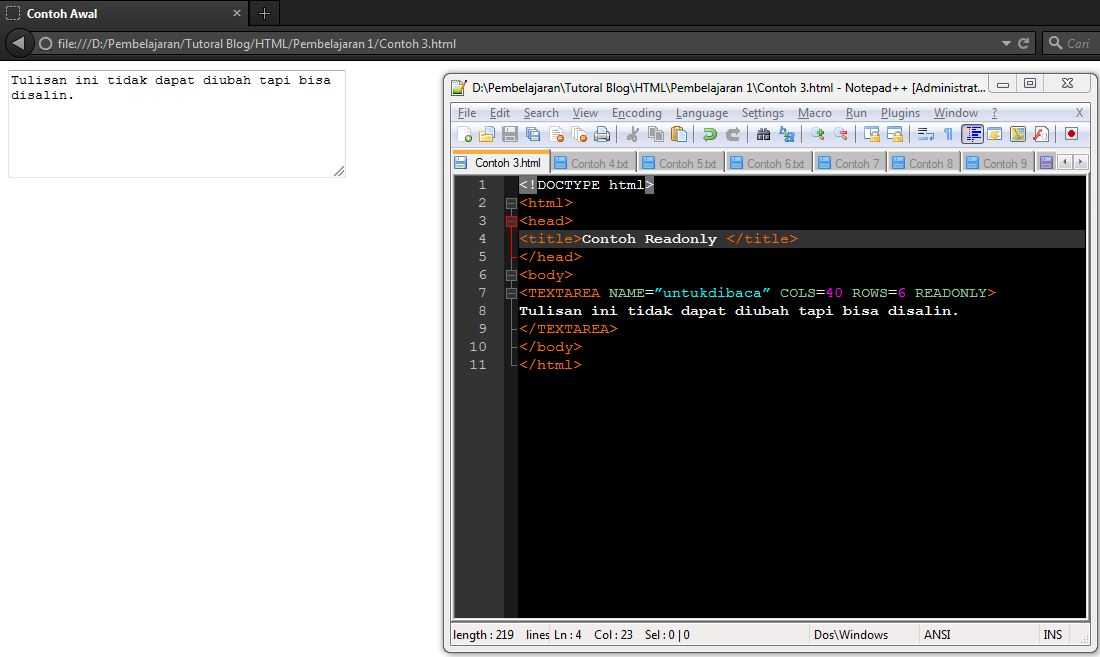
Task: Open the Encoding menu
Action: point(636,113)
